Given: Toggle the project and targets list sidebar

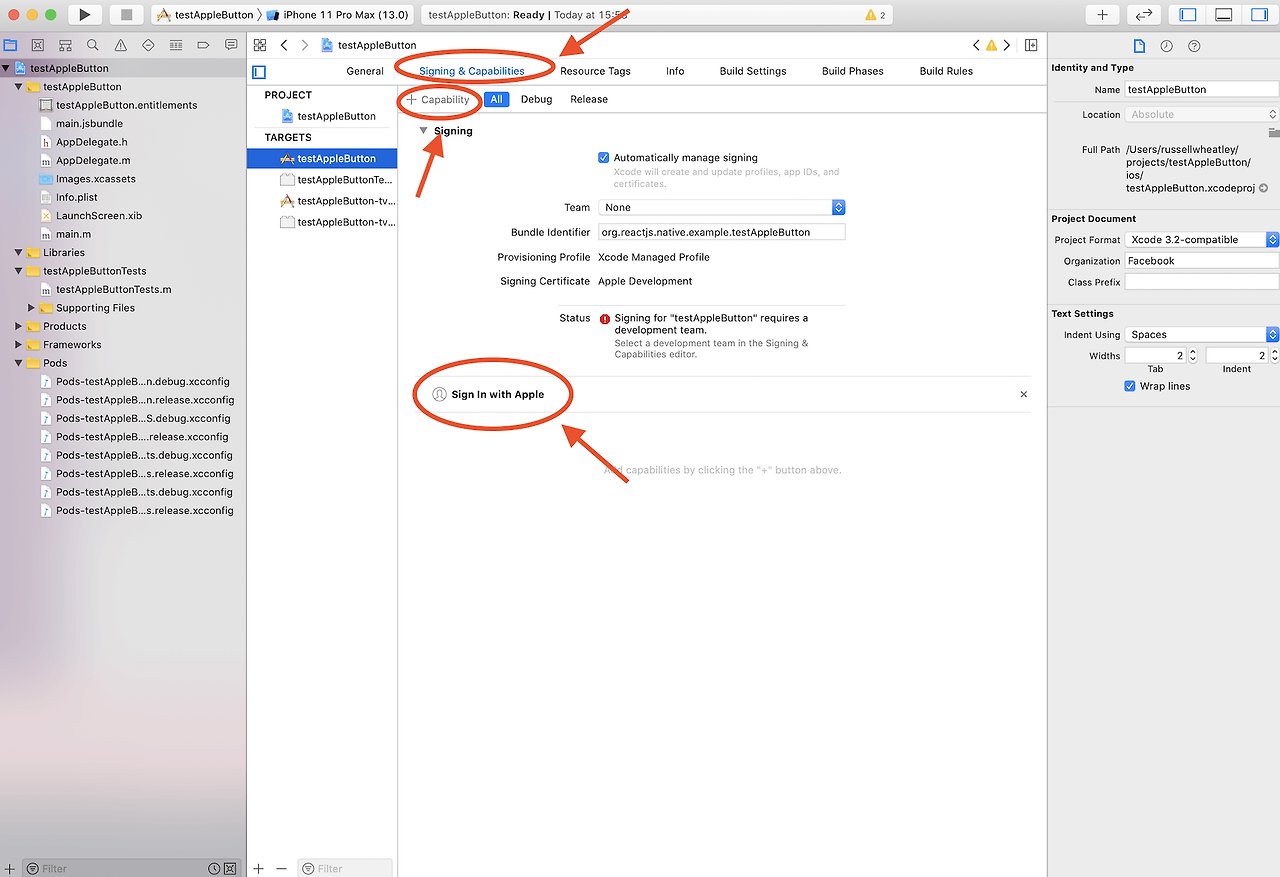Looking at the screenshot, I should tap(259, 72).
